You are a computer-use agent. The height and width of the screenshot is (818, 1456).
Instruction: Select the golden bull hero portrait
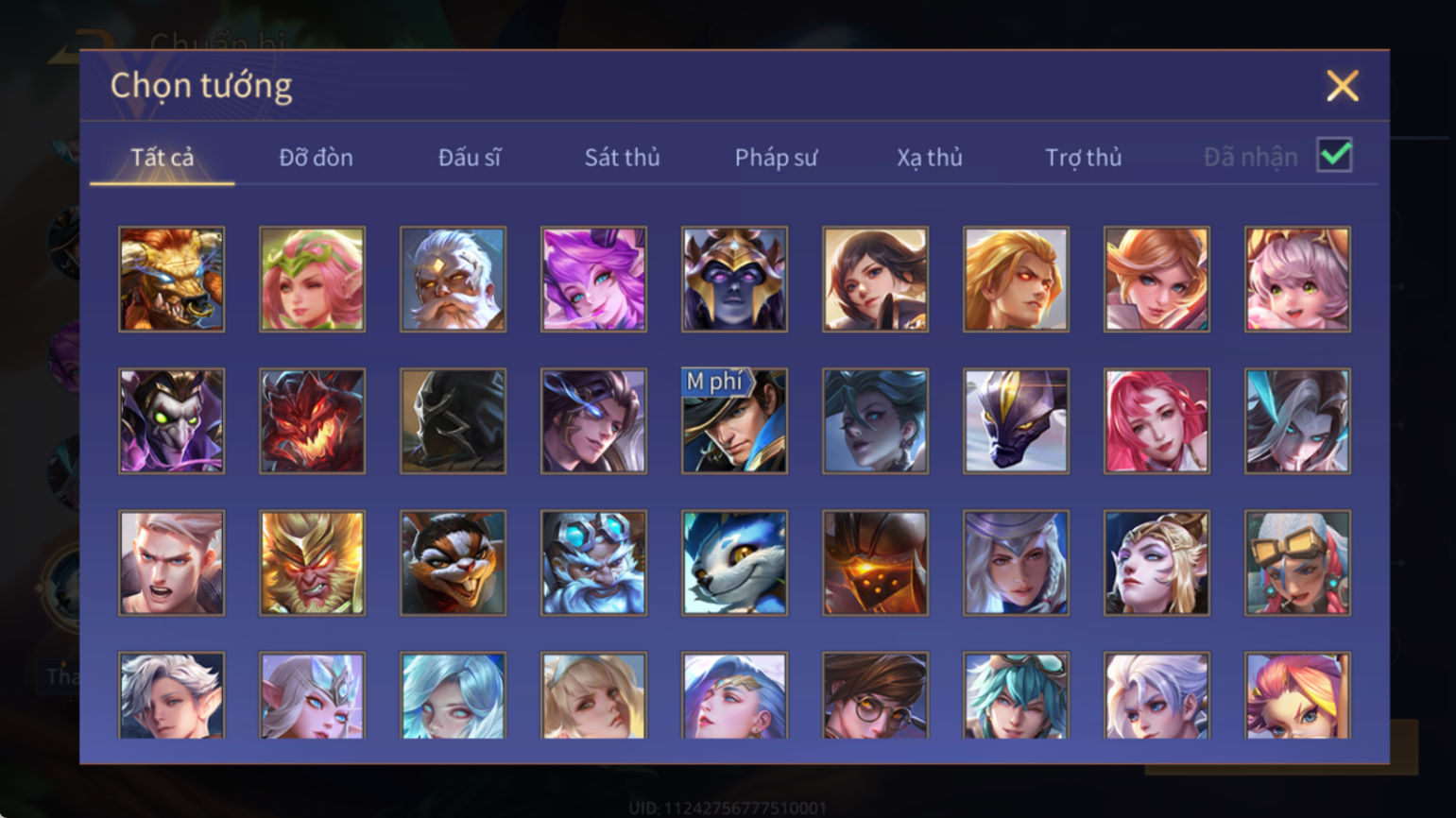coord(171,279)
